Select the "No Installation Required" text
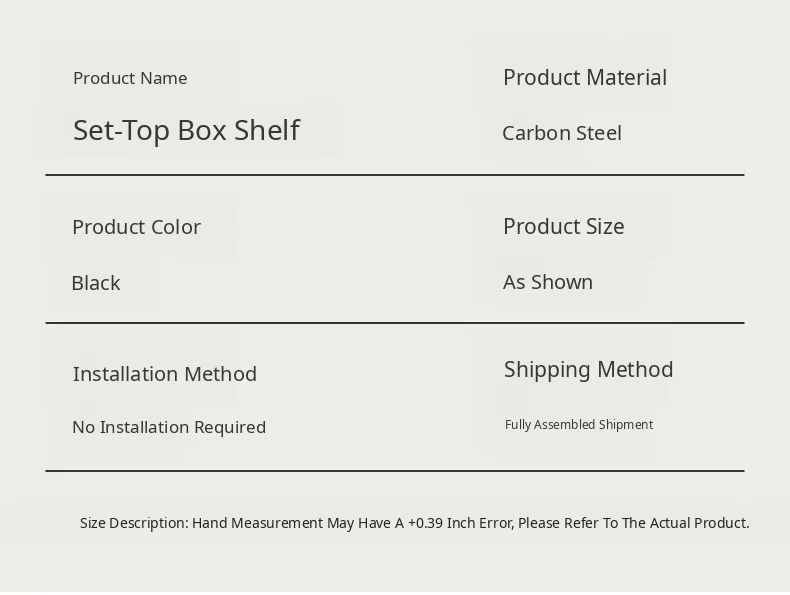The image size is (790, 595). (169, 427)
